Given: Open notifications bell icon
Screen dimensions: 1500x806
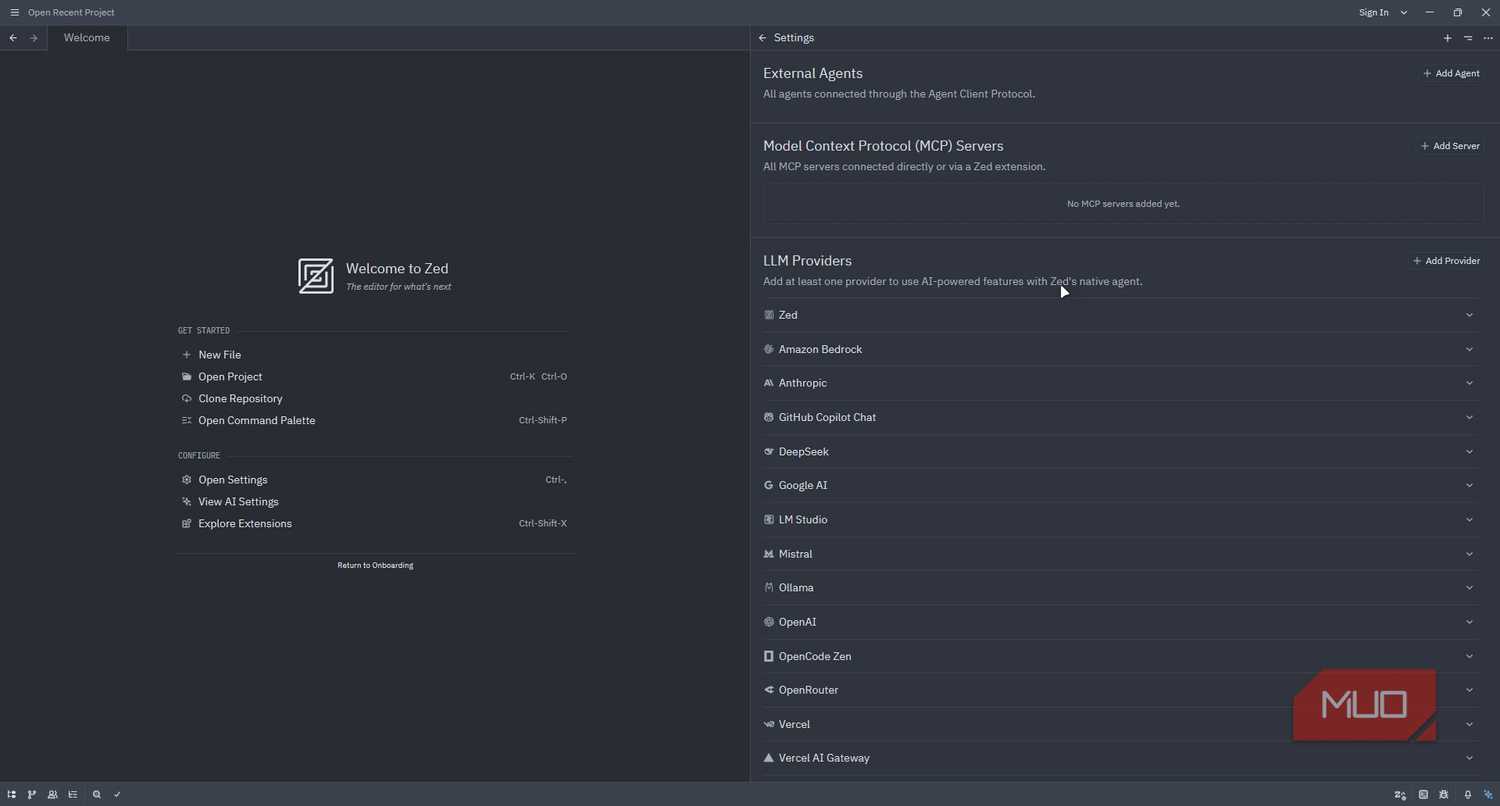Looking at the screenshot, I should [1468, 795].
